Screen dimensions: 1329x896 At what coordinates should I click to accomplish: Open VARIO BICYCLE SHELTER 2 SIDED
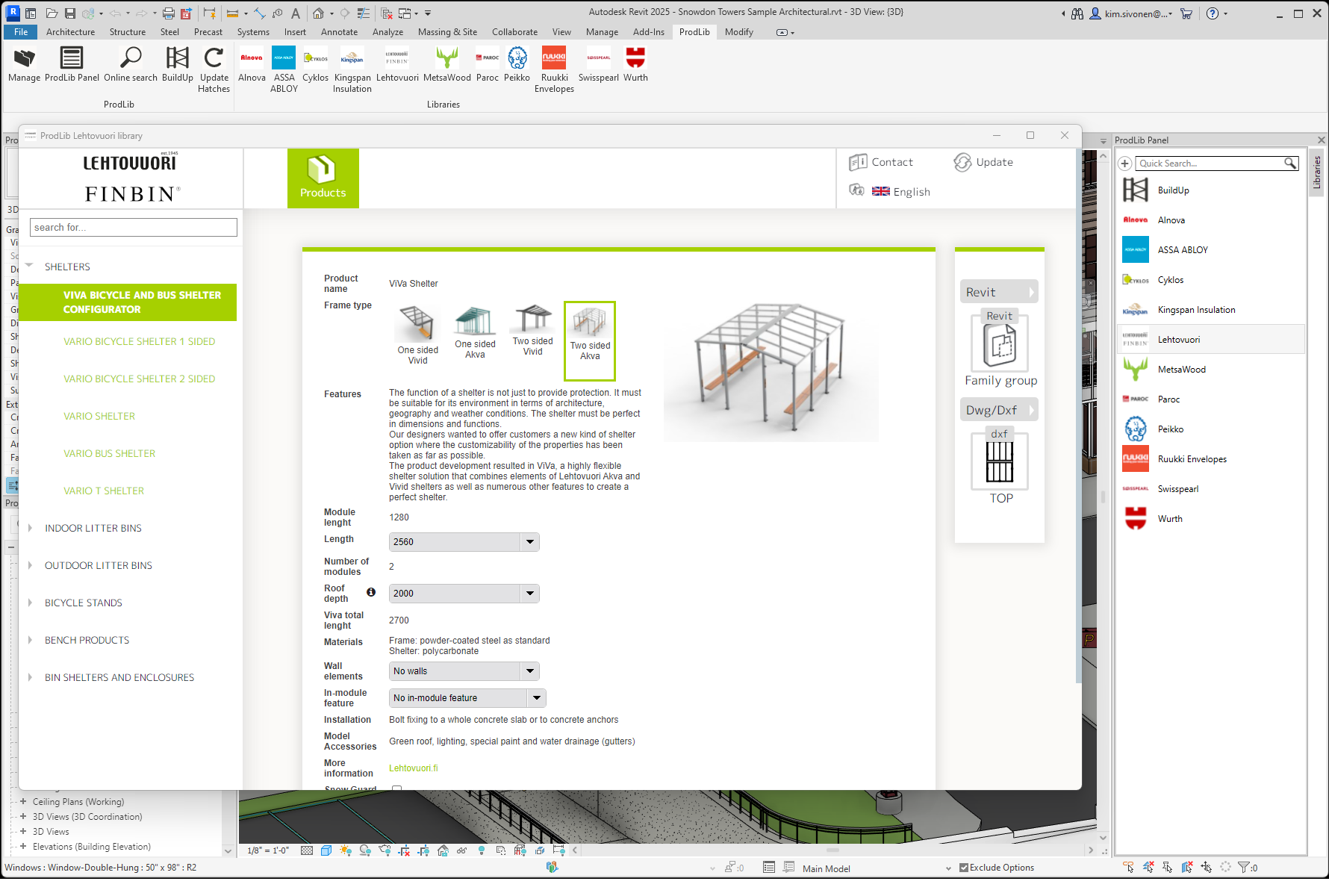(x=139, y=379)
